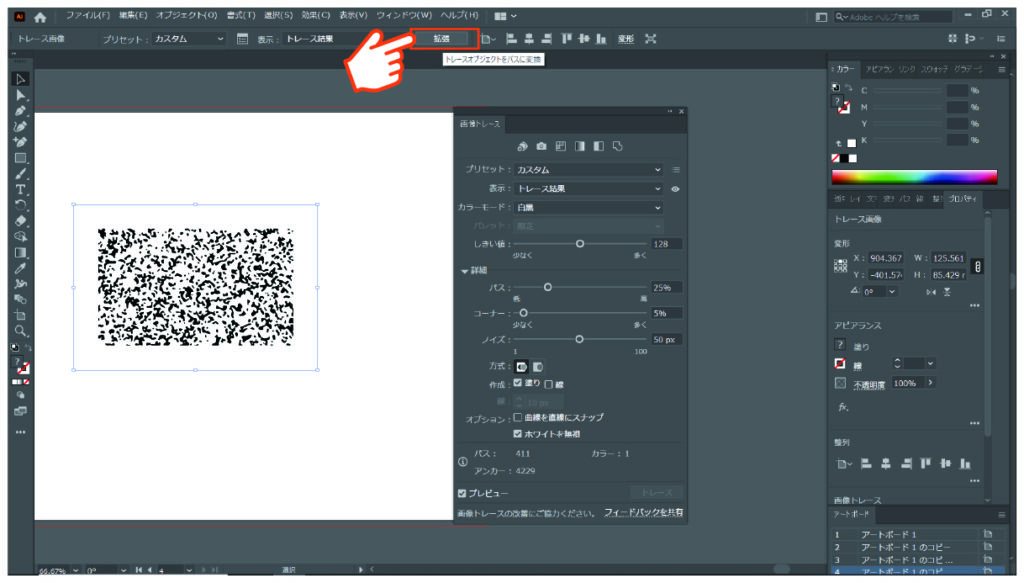Select the Selection tool in the toolbar
The image size is (1024, 583).
(20, 79)
